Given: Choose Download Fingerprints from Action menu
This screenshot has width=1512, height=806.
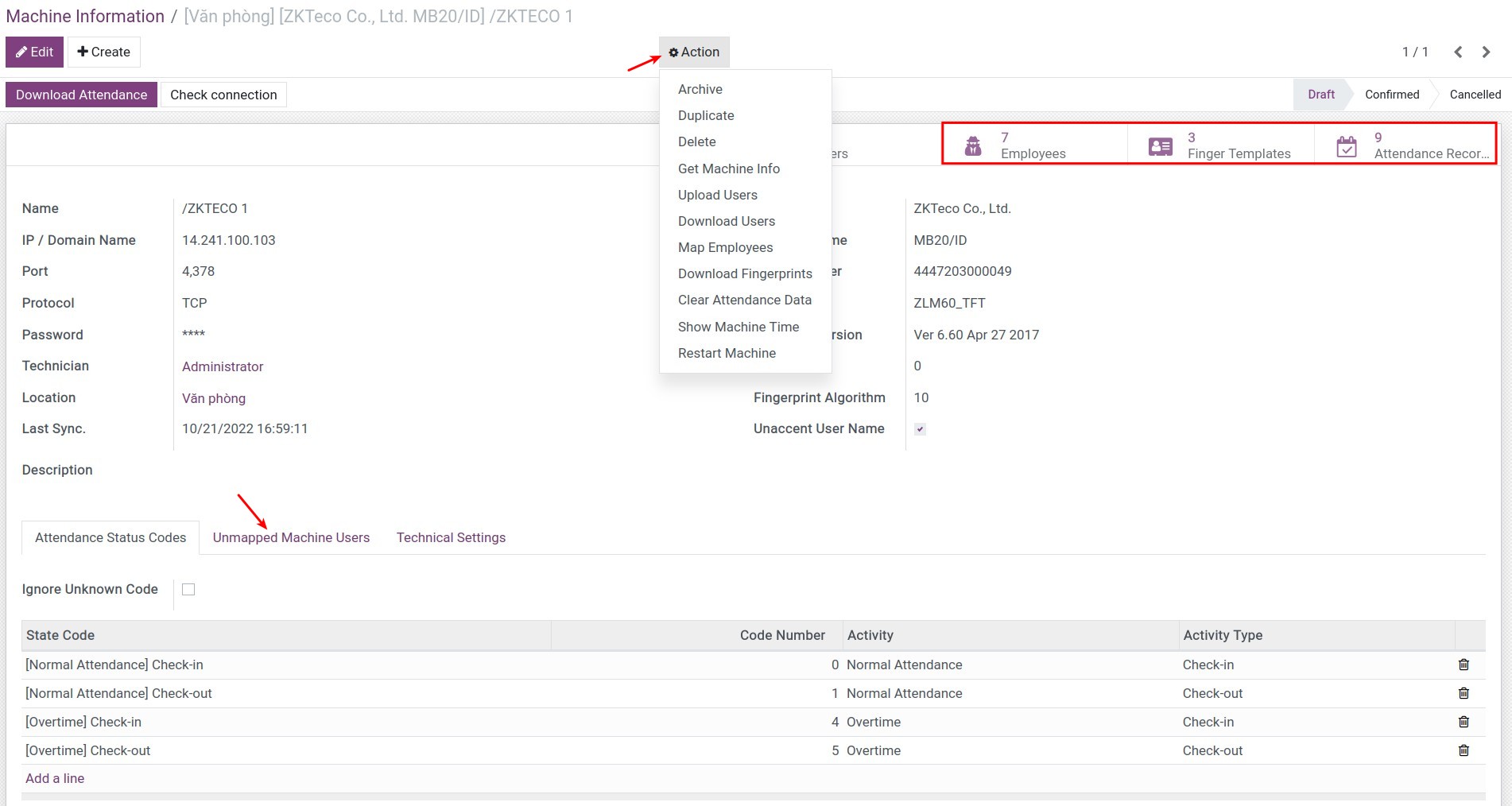Looking at the screenshot, I should pos(745,273).
